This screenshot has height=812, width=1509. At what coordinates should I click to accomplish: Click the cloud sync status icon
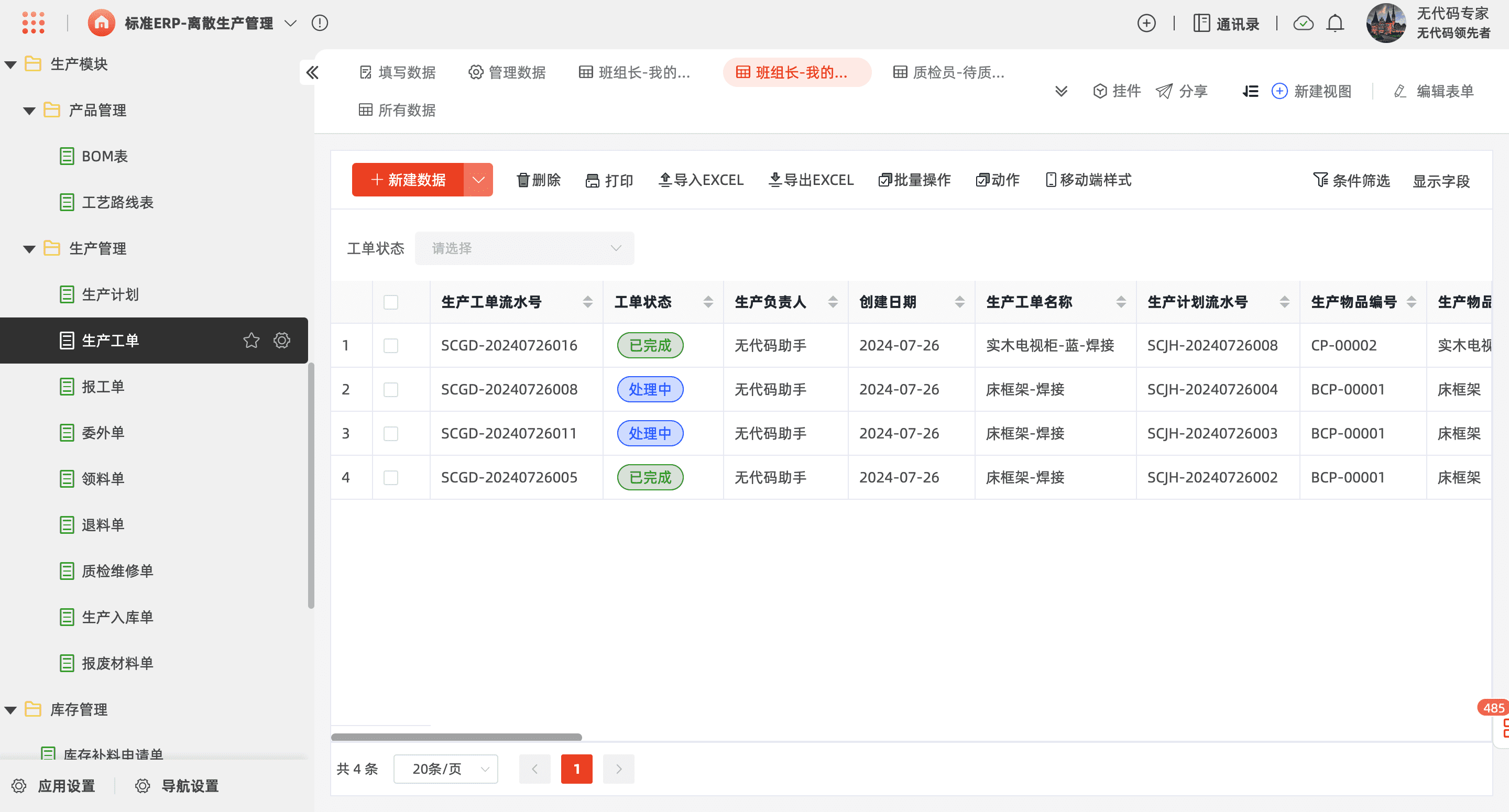[1303, 24]
